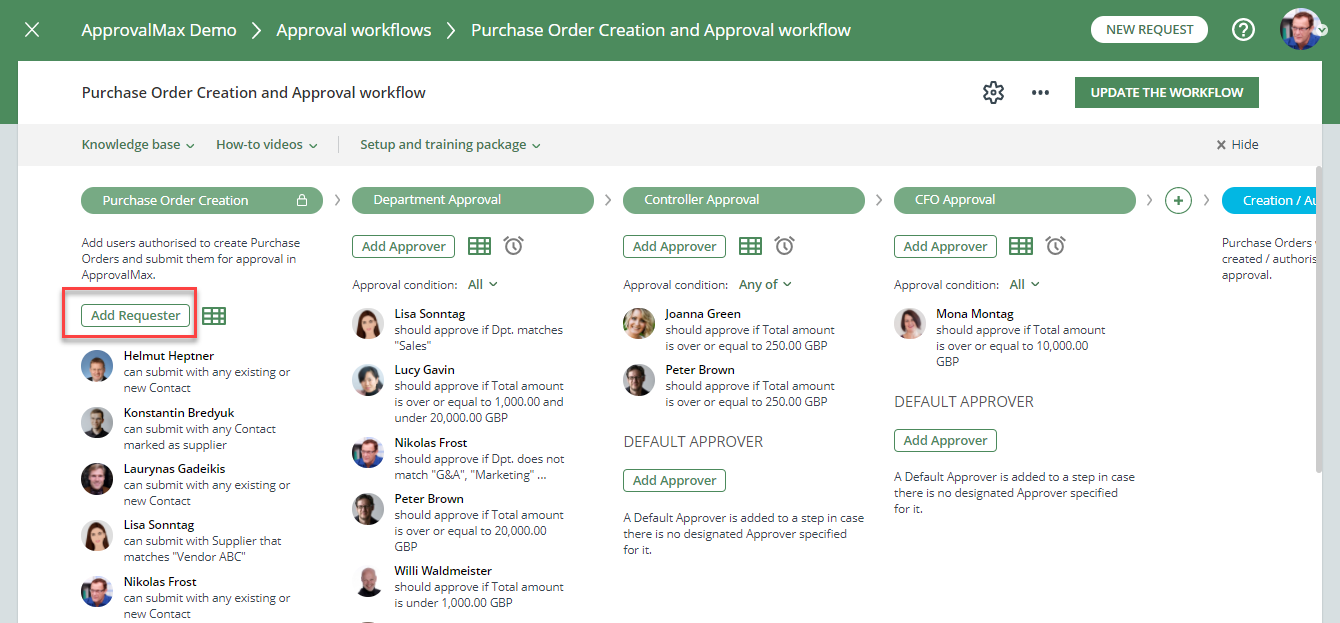Image resolution: width=1340 pixels, height=623 pixels.
Task: Add default approver in CFO Approval
Action: tap(945, 441)
